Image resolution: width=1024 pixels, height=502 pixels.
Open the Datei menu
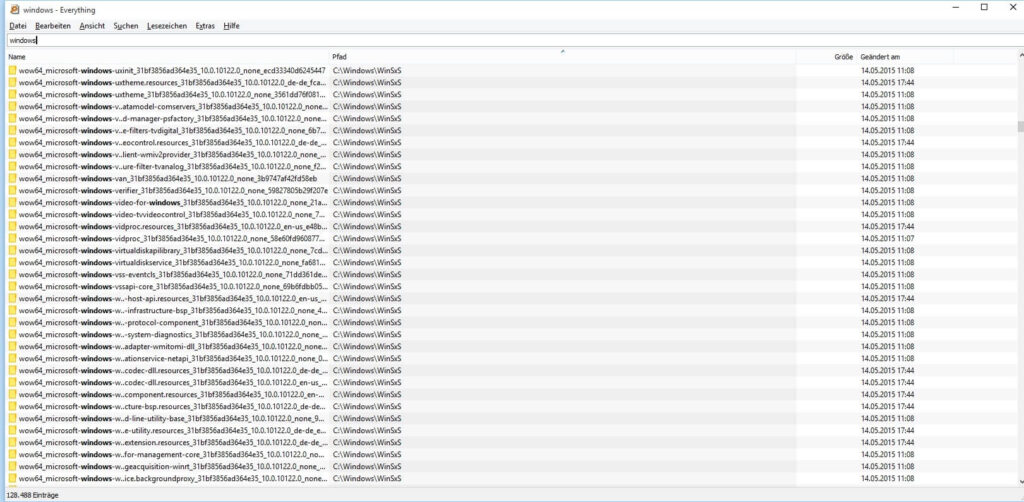coord(18,26)
